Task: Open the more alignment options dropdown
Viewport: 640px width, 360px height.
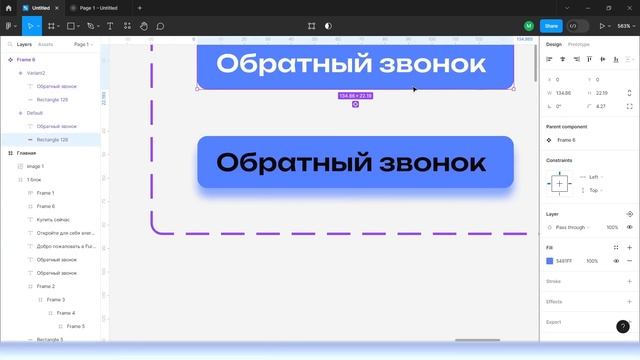Action: (630, 60)
